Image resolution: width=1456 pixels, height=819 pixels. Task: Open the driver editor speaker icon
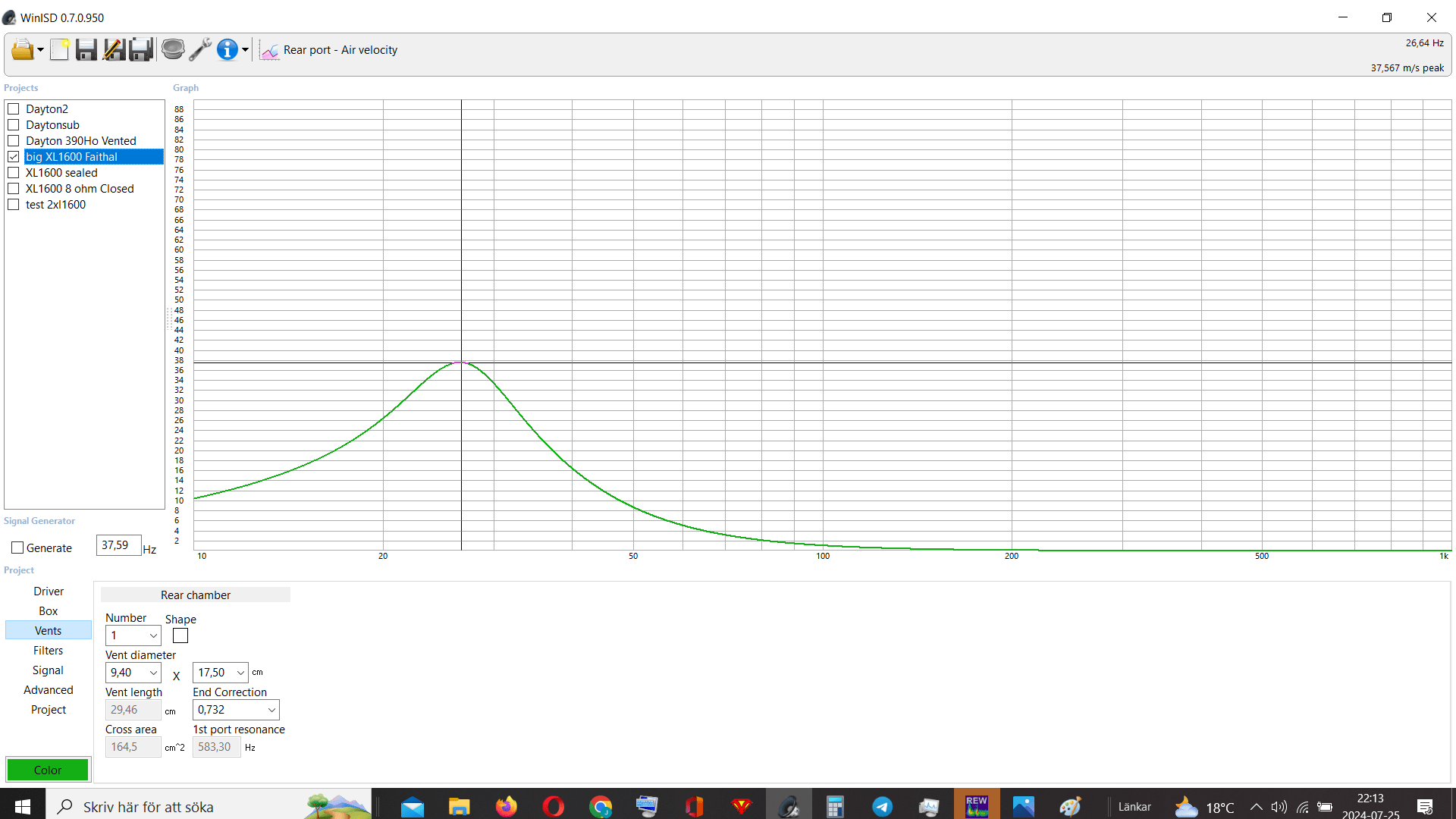173,50
